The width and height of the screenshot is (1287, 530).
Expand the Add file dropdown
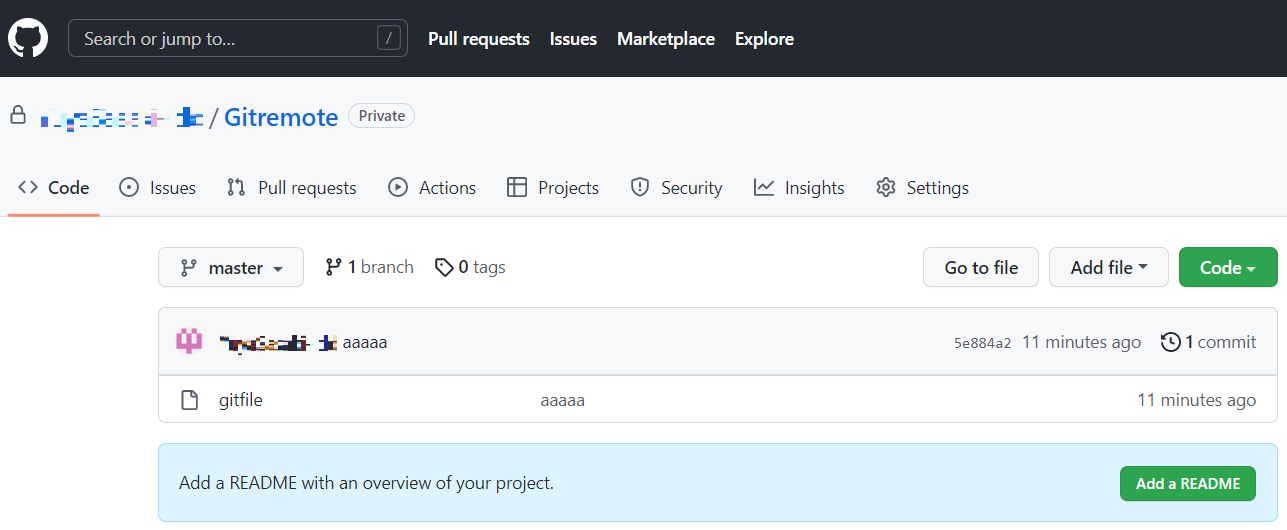click(x=1109, y=267)
